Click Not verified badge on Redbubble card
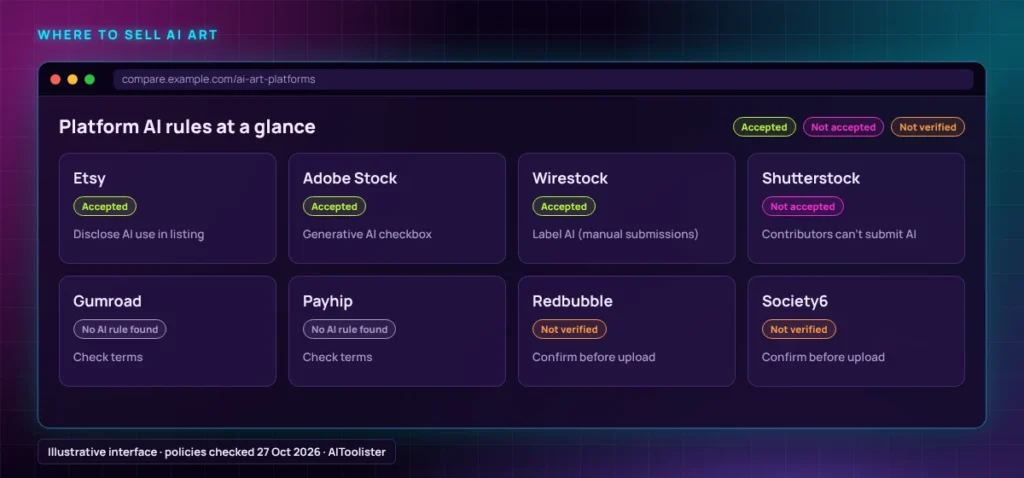 click(x=569, y=329)
